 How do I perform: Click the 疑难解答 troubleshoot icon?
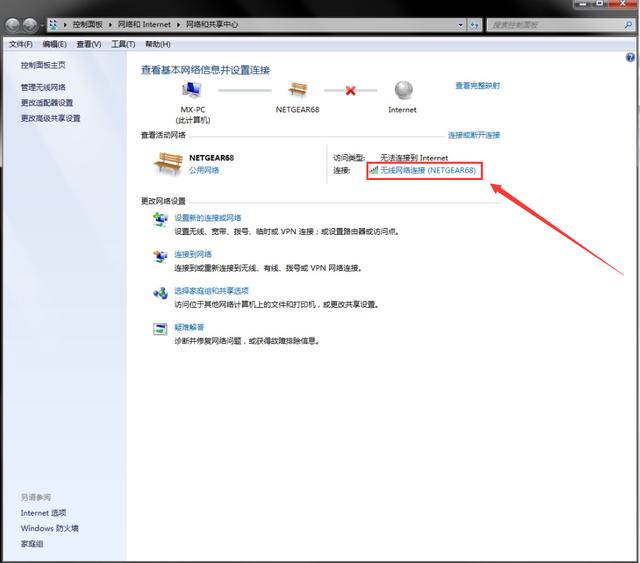coord(160,329)
